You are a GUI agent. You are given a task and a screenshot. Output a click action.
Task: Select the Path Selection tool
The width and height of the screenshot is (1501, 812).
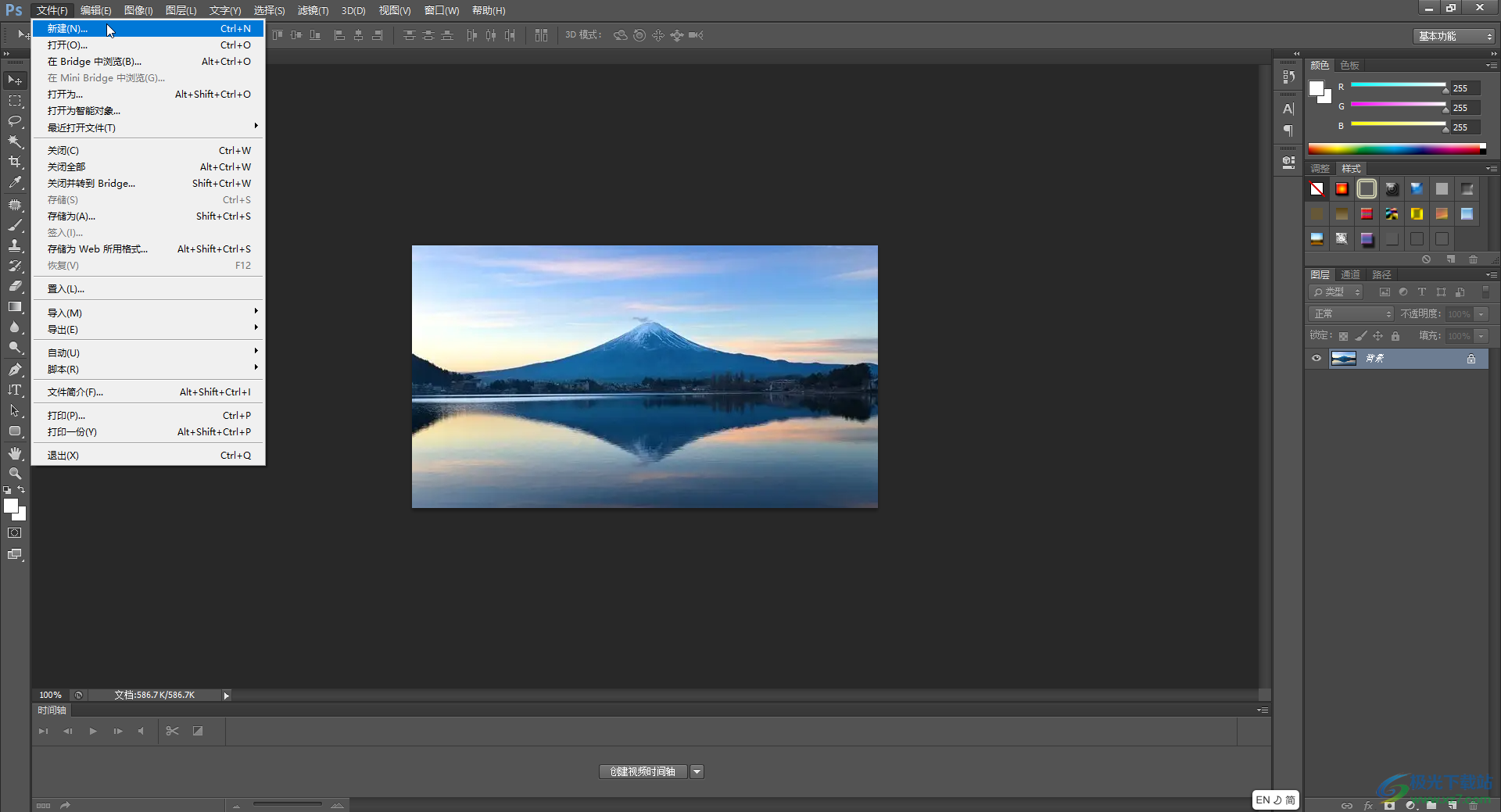(15, 410)
